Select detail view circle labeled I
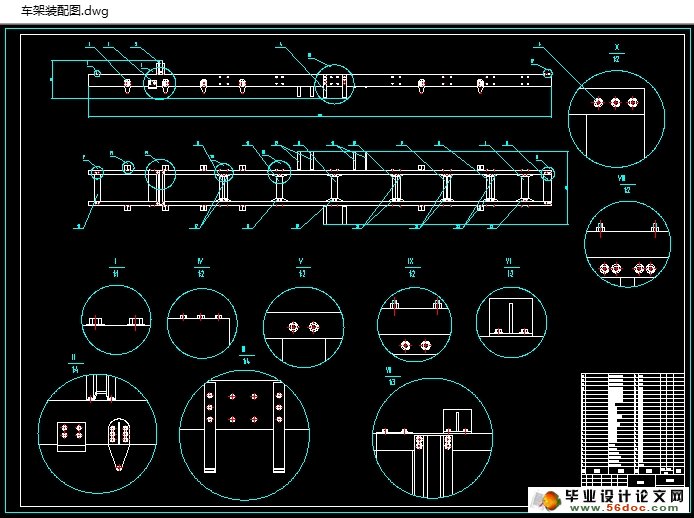The width and height of the screenshot is (694, 518). tap(116, 320)
